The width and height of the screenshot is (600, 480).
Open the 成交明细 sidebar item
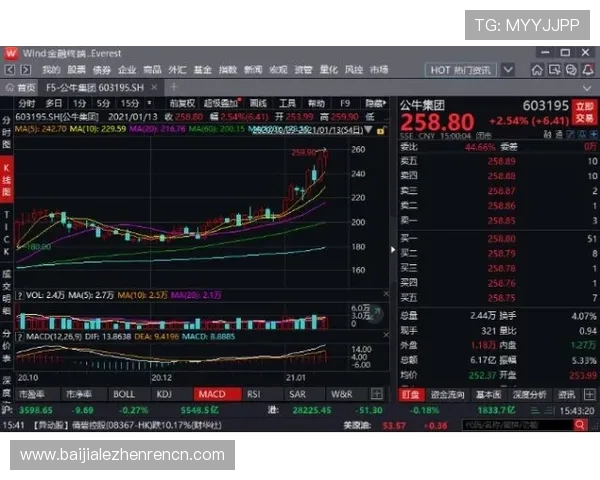[x=6, y=293]
